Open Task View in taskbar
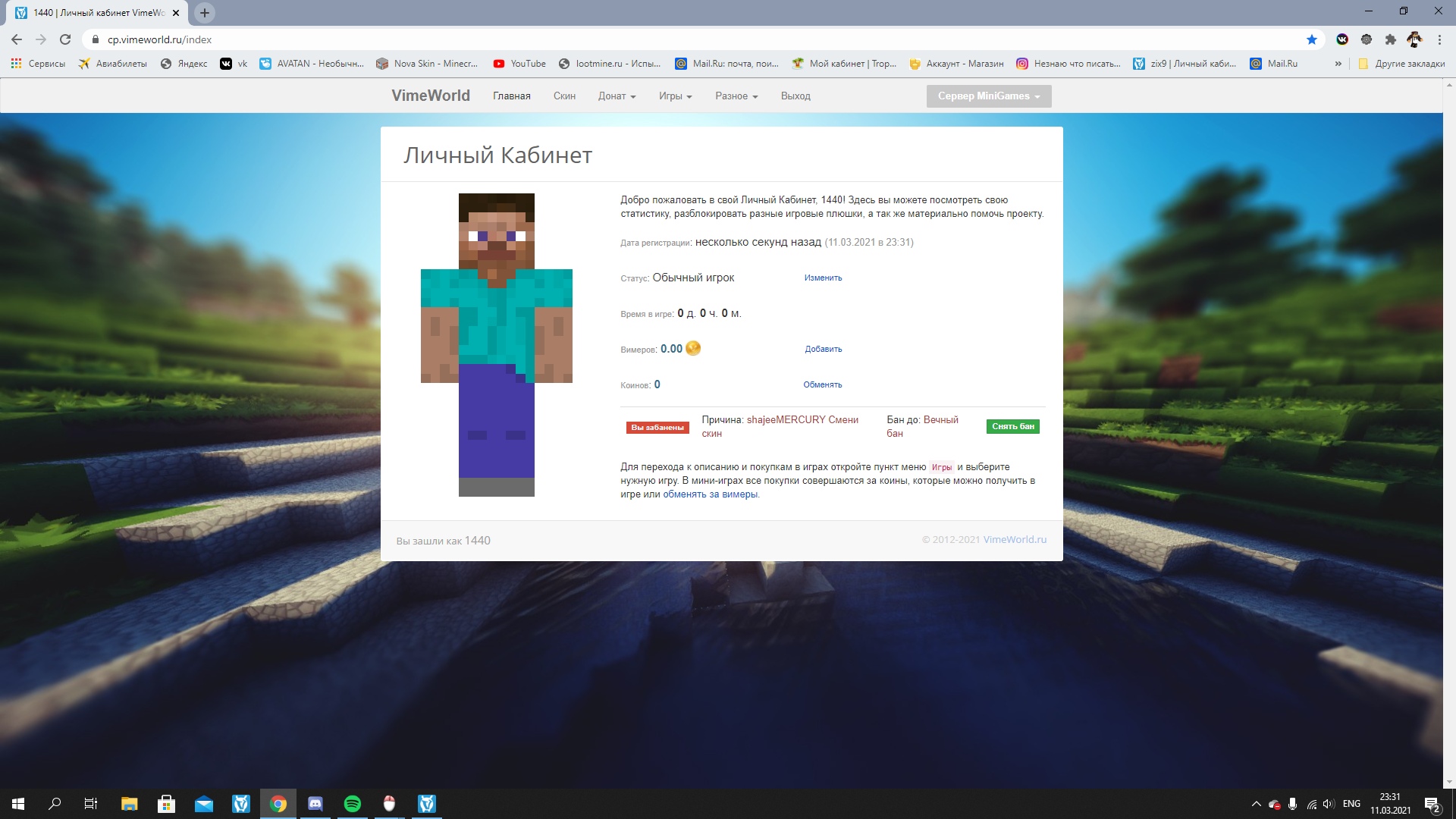The height and width of the screenshot is (819, 1456). click(91, 804)
